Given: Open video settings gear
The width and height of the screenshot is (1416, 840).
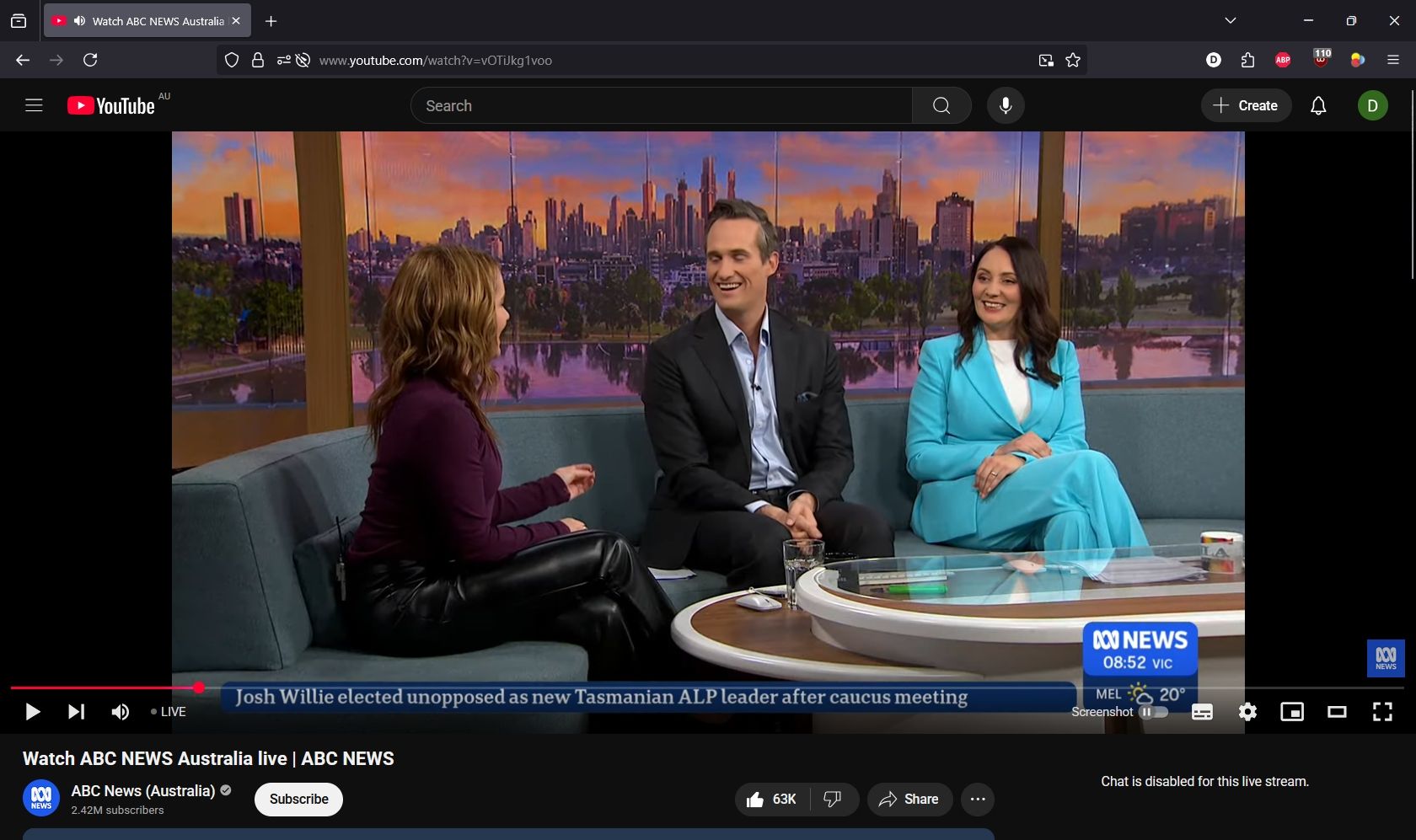Looking at the screenshot, I should pyautogui.click(x=1247, y=712).
